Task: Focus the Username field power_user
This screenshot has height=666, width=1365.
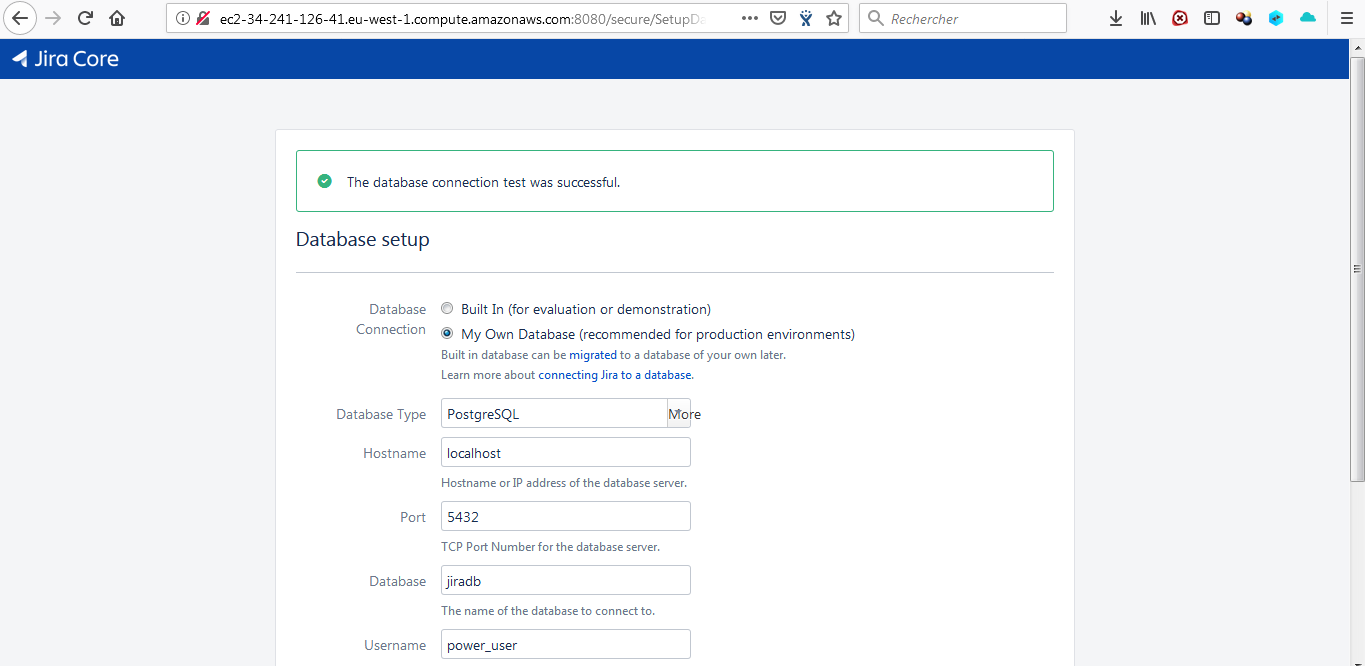Action: tap(566, 645)
